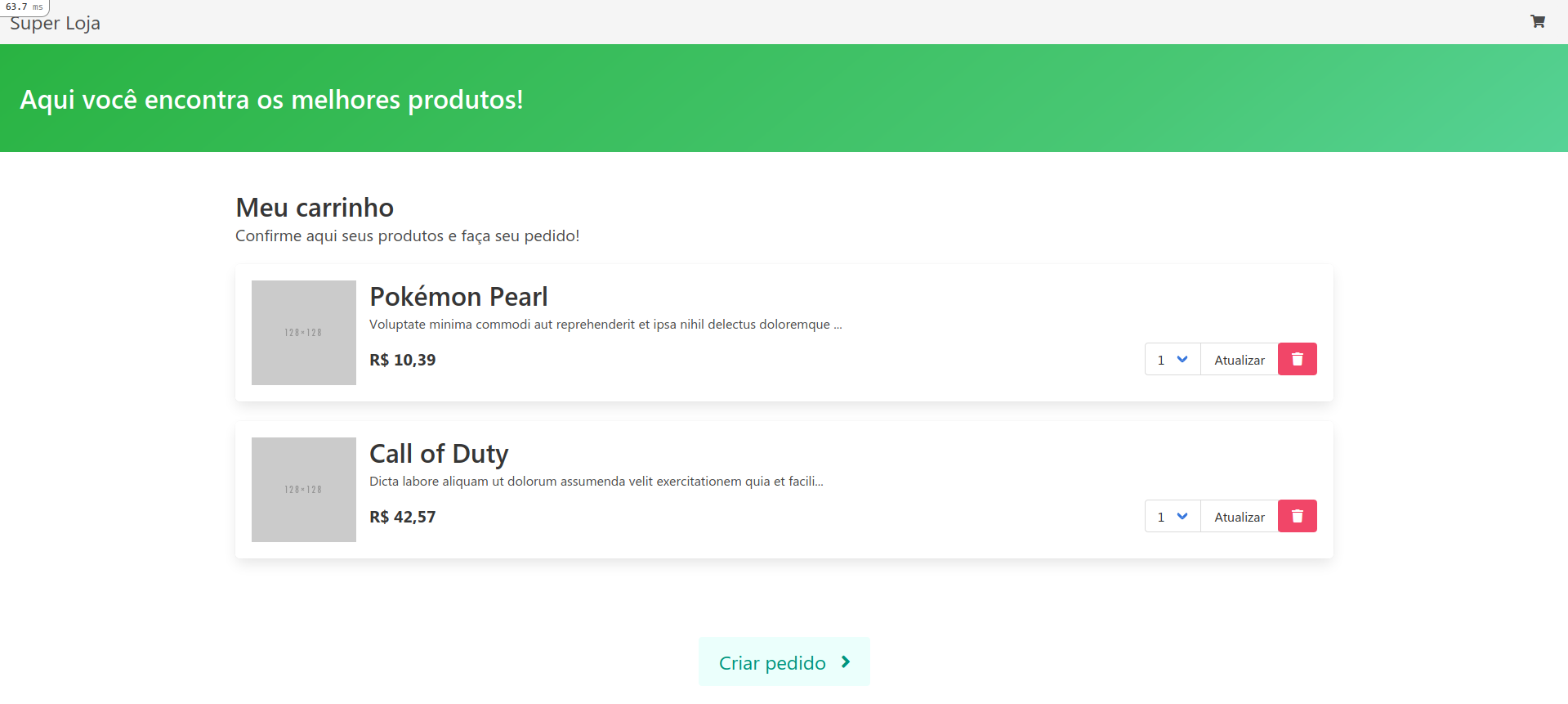Click the price R$ 10,39
This screenshot has height=704, width=1568.
[x=403, y=360]
